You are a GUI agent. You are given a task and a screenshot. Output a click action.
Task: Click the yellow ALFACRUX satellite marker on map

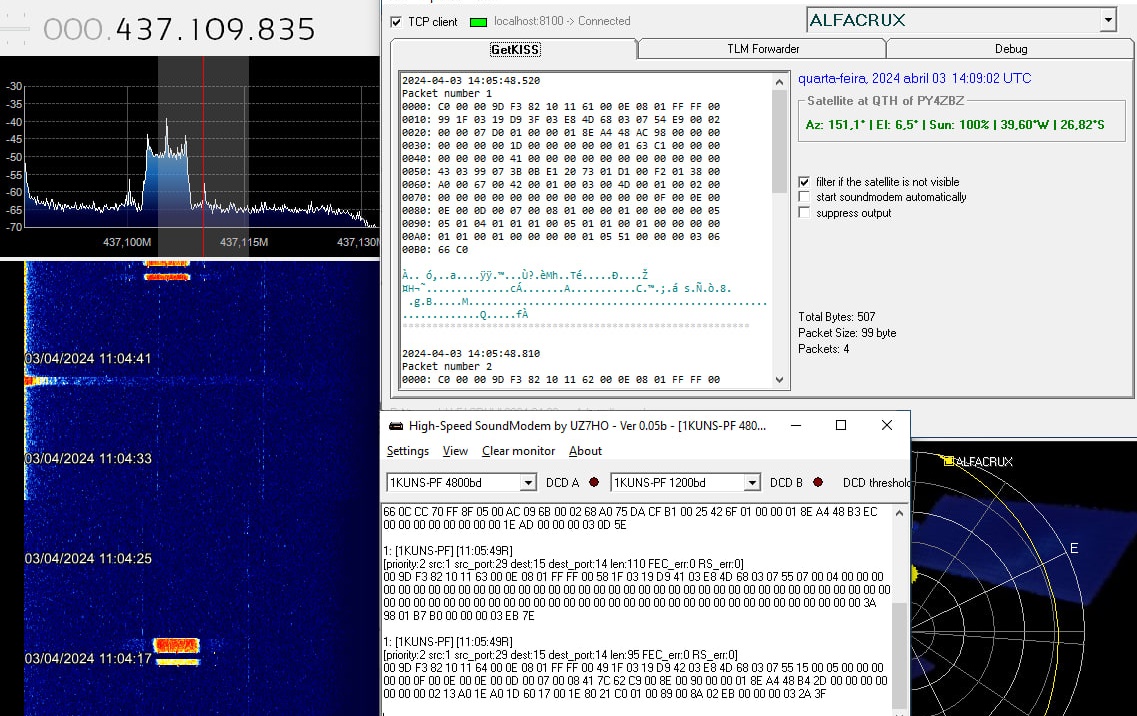pos(948,461)
